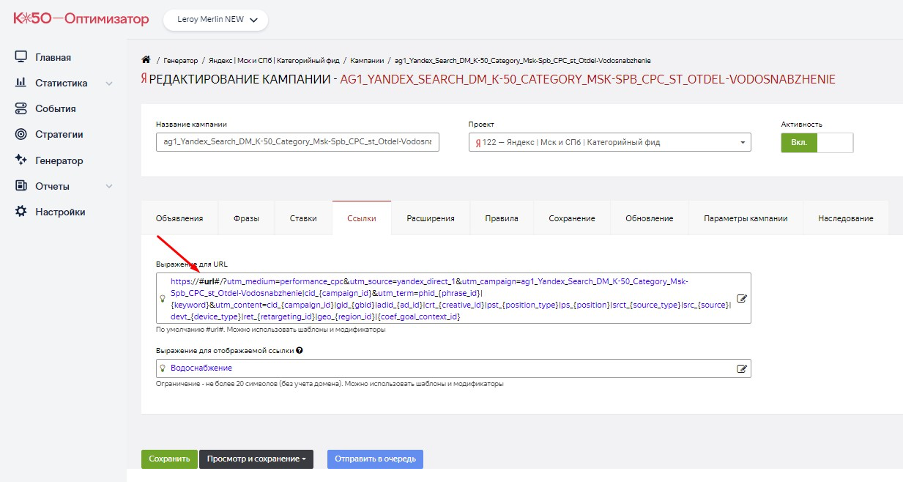The width and height of the screenshot is (904, 482).
Task: Expand the Статистика submenu chevron
Action: pyautogui.click(x=109, y=83)
